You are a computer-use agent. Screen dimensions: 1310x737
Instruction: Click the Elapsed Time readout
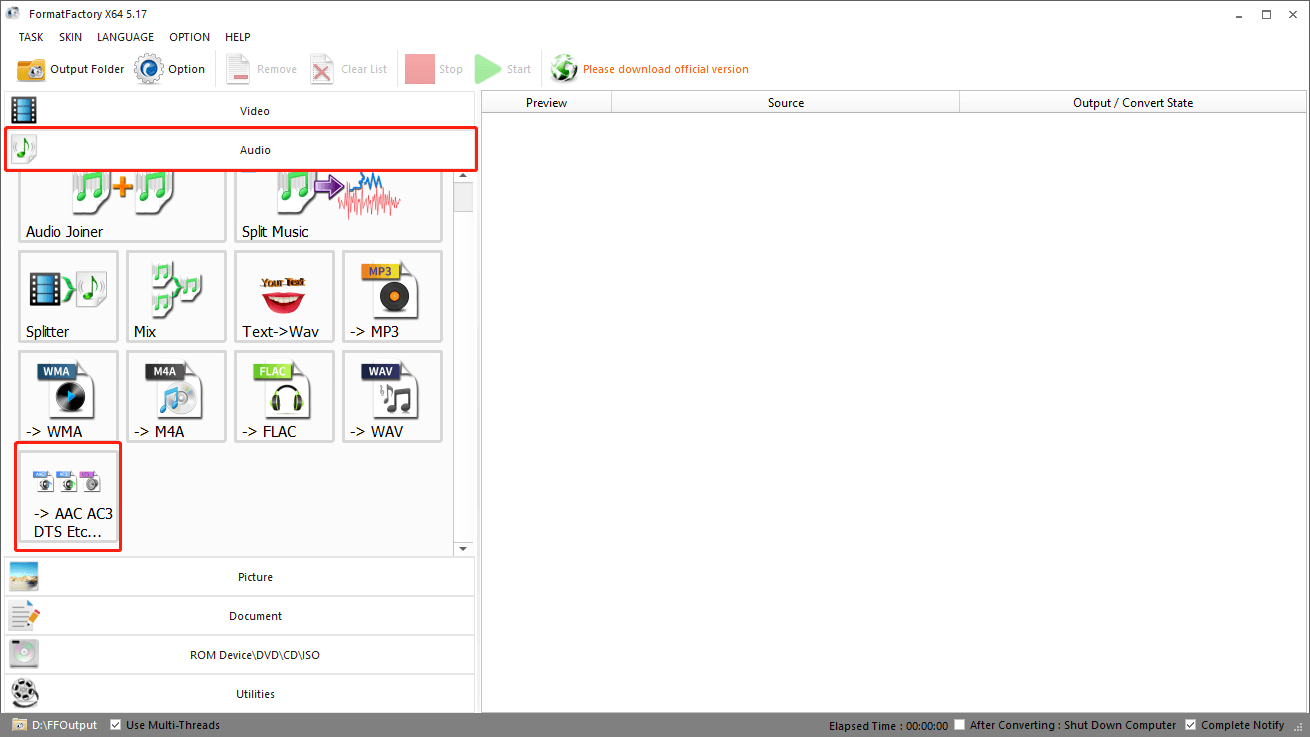(888, 725)
